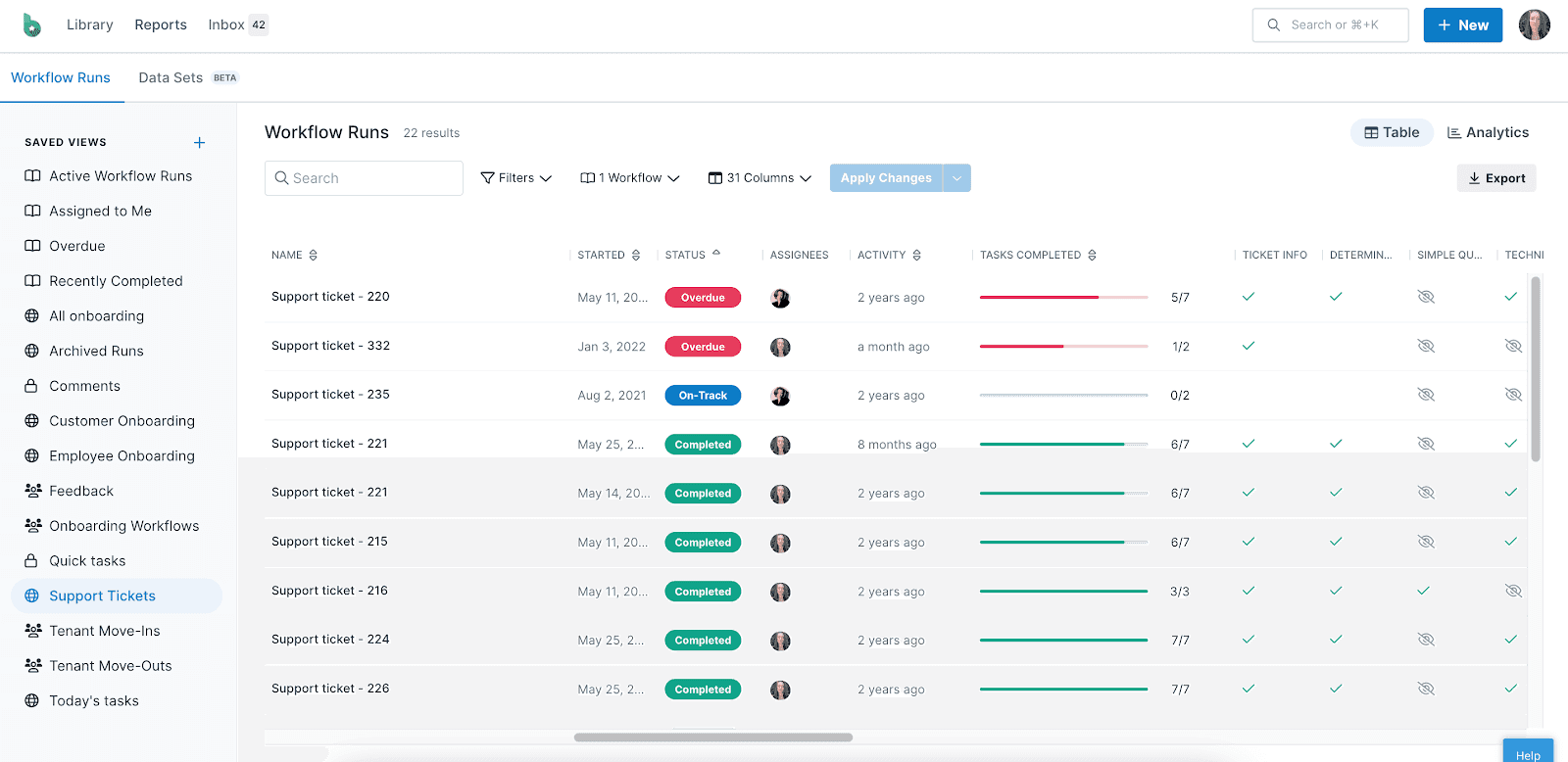The height and width of the screenshot is (762, 1568).
Task: Click assignee avatar for Support ticket - 235
Action: (x=780, y=396)
